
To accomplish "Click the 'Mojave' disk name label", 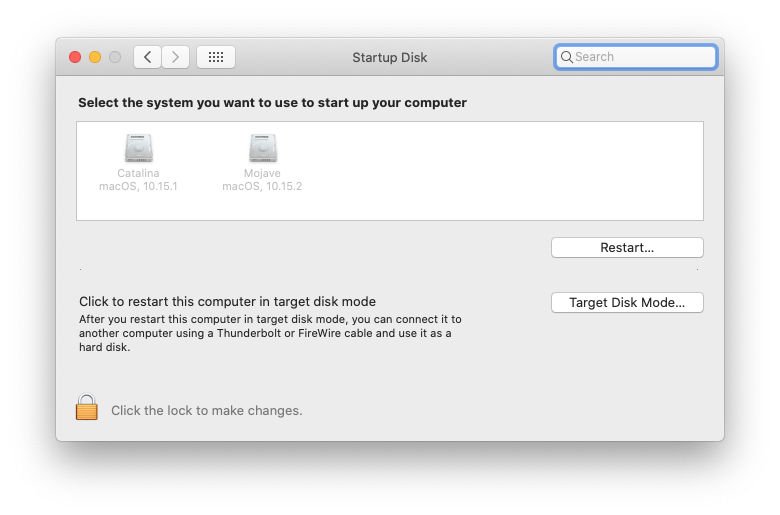I will [x=262, y=173].
